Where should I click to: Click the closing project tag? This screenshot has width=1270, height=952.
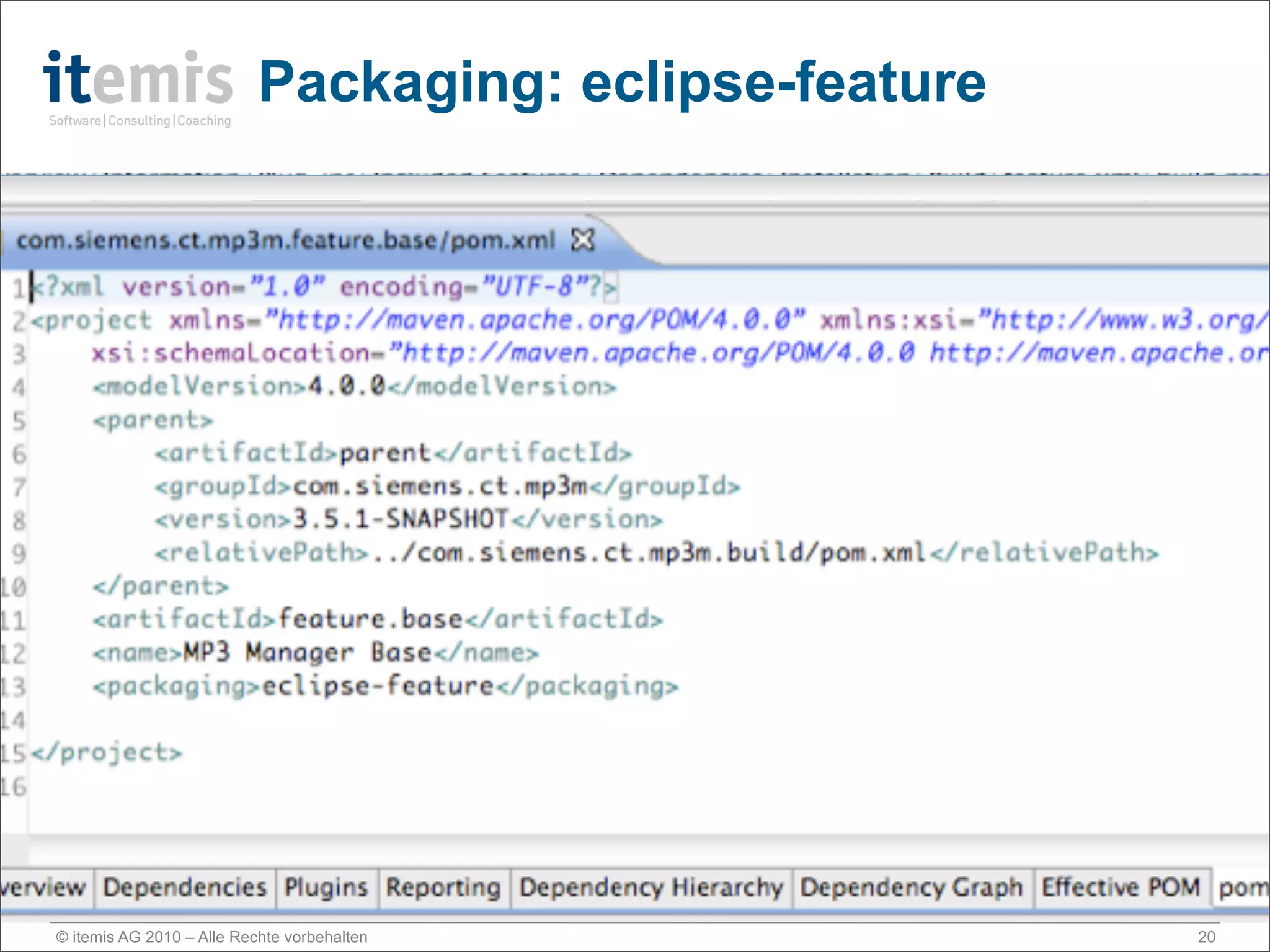107,753
